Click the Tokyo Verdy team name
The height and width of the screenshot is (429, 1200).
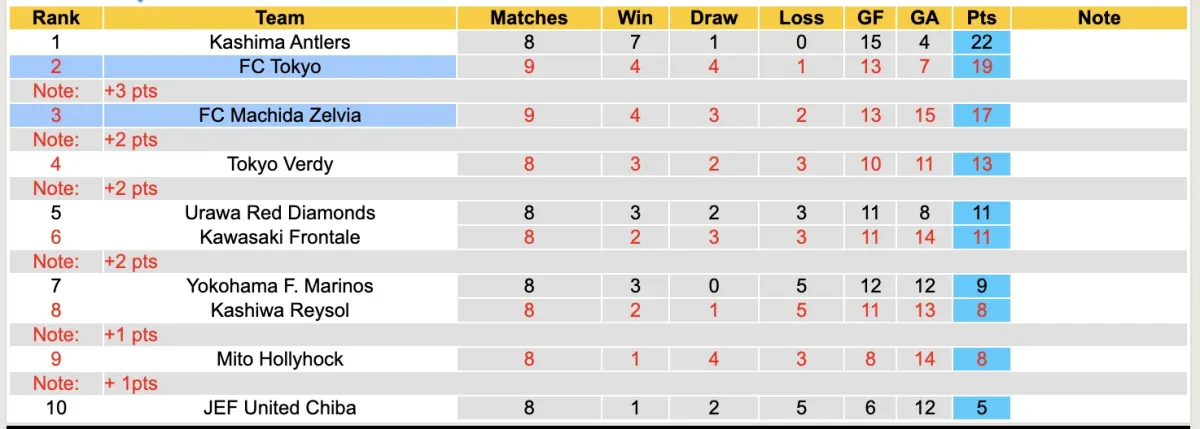[280, 164]
